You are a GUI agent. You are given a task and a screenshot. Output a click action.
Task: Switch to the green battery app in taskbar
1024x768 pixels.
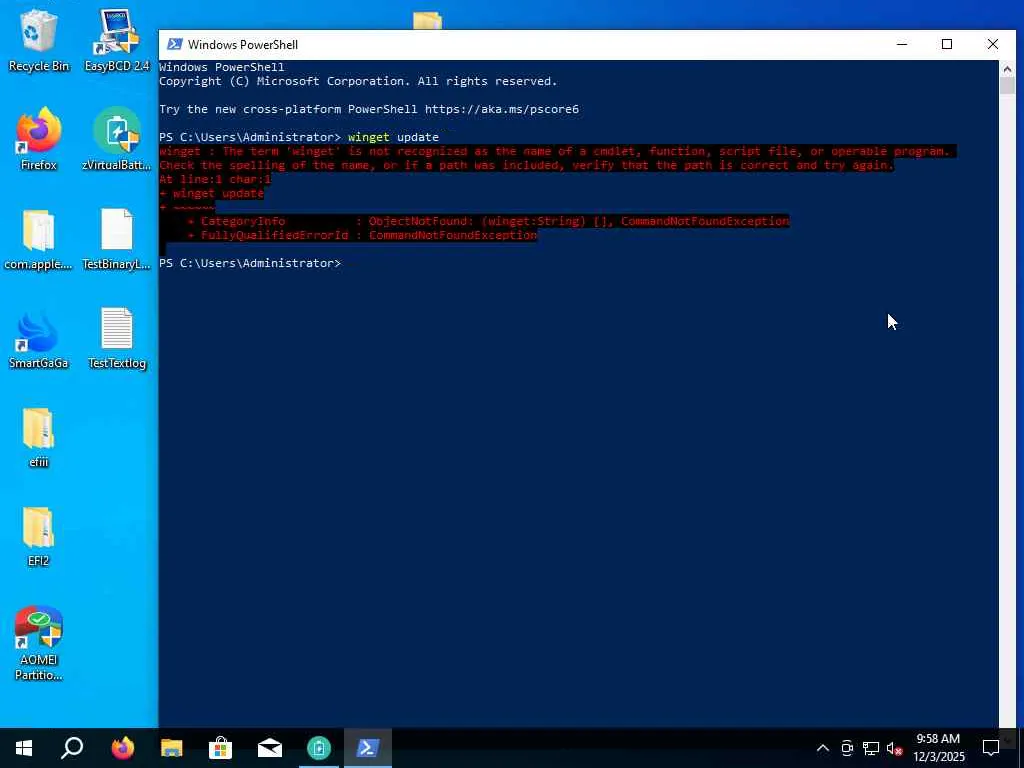click(x=319, y=748)
